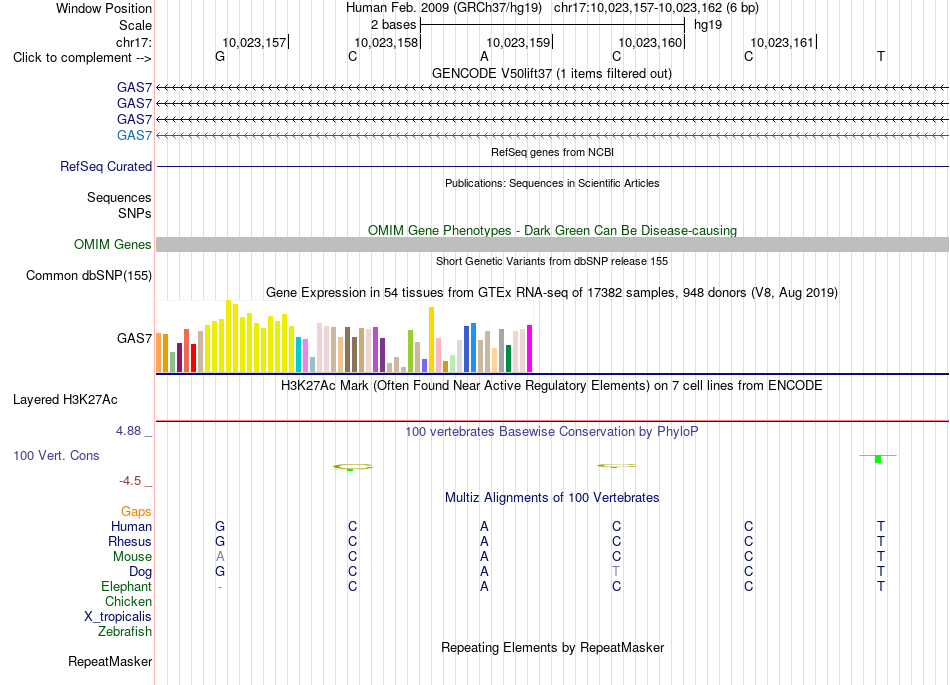This screenshot has width=950, height=685.
Task: Click 'Click to complement -->' to complement bases
Action: click(x=82, y=58)
